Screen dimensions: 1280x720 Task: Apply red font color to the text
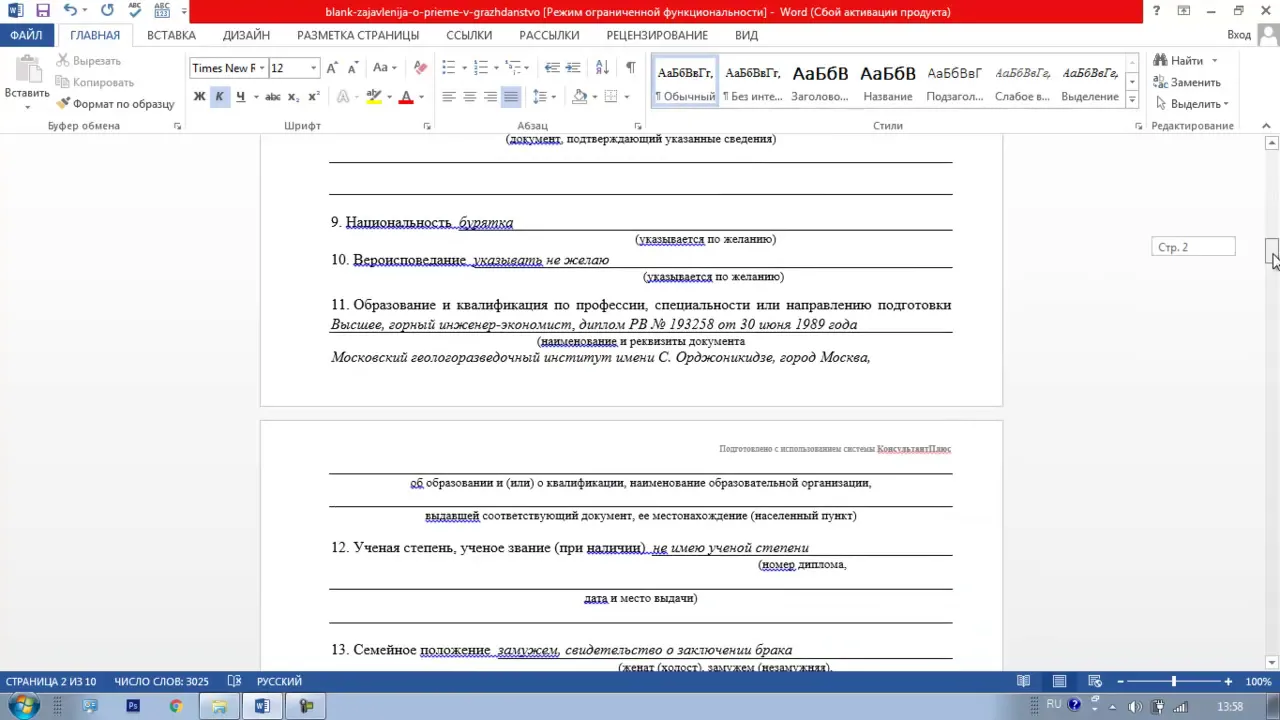pyautogui.click(x=406, y=97)
